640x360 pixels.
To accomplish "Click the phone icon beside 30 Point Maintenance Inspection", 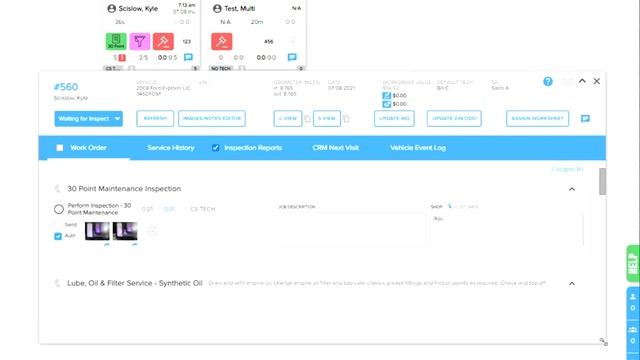I will (57, 189).
